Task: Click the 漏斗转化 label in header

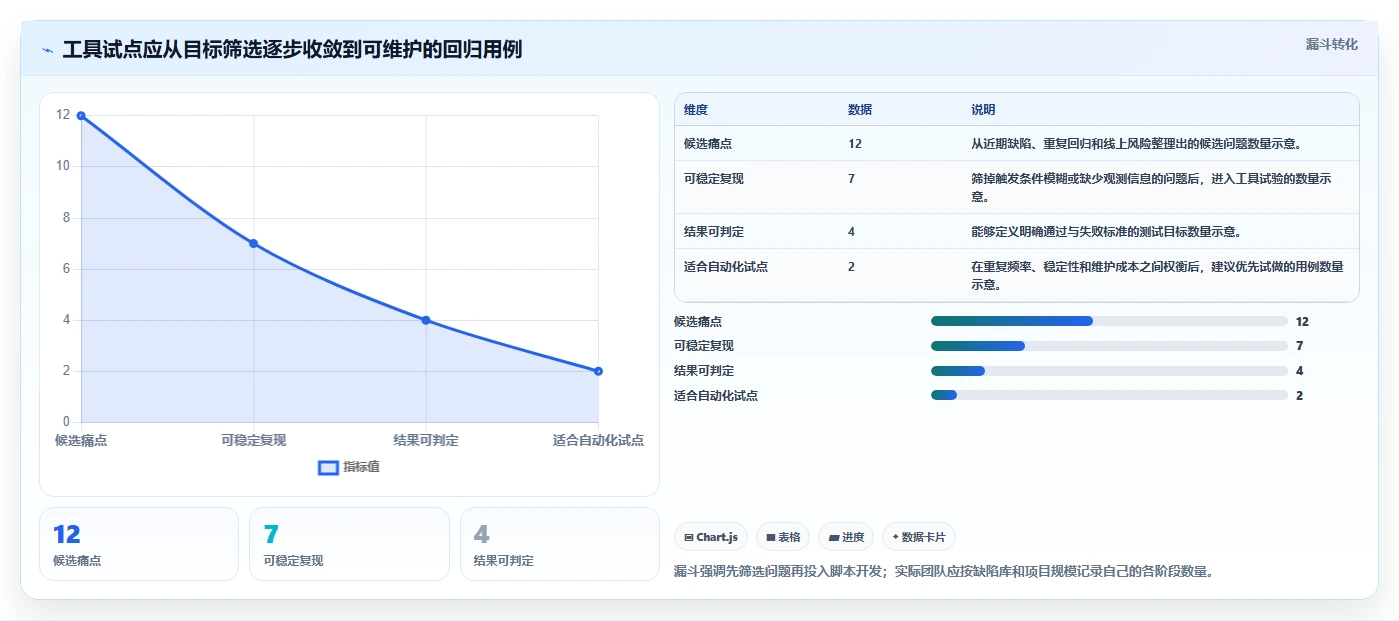Action: click(1332, 44)
